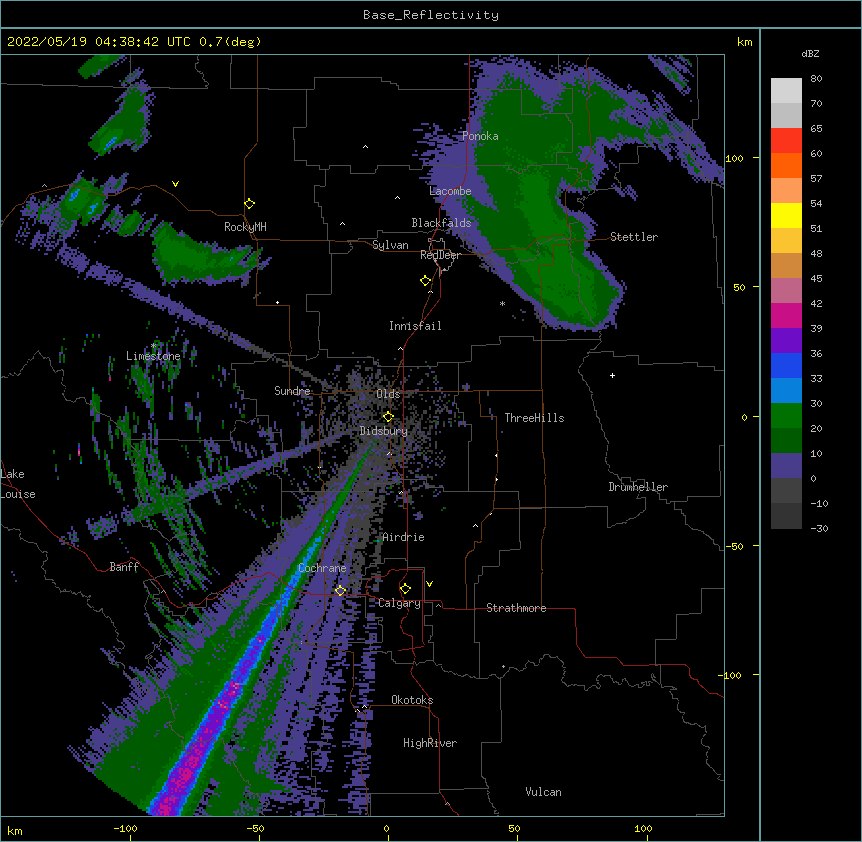Click the -100 km tick on bottom axis
The image size is (862, 842).
coord(126,828)
